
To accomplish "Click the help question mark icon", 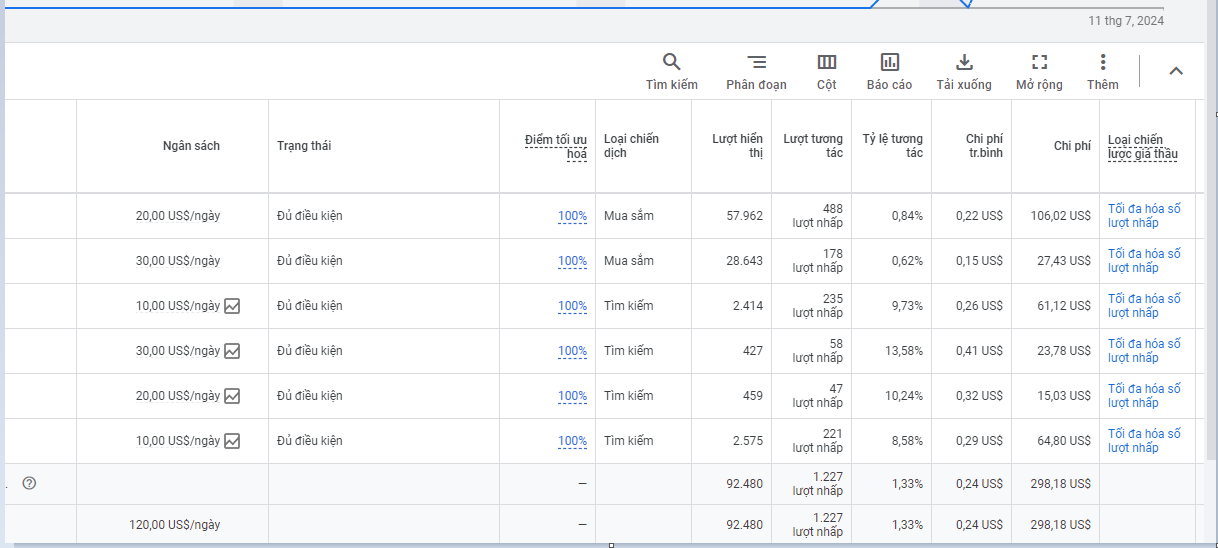I will pos(29,484).
